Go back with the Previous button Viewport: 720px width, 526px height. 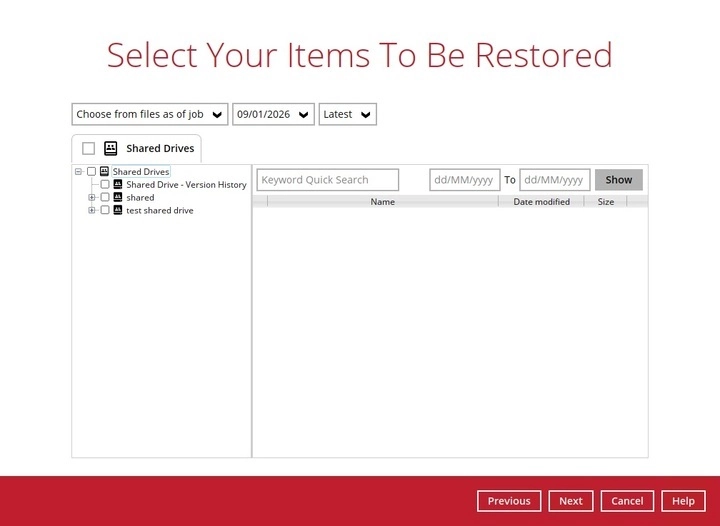pyautogui.click(x=509, y=501)
